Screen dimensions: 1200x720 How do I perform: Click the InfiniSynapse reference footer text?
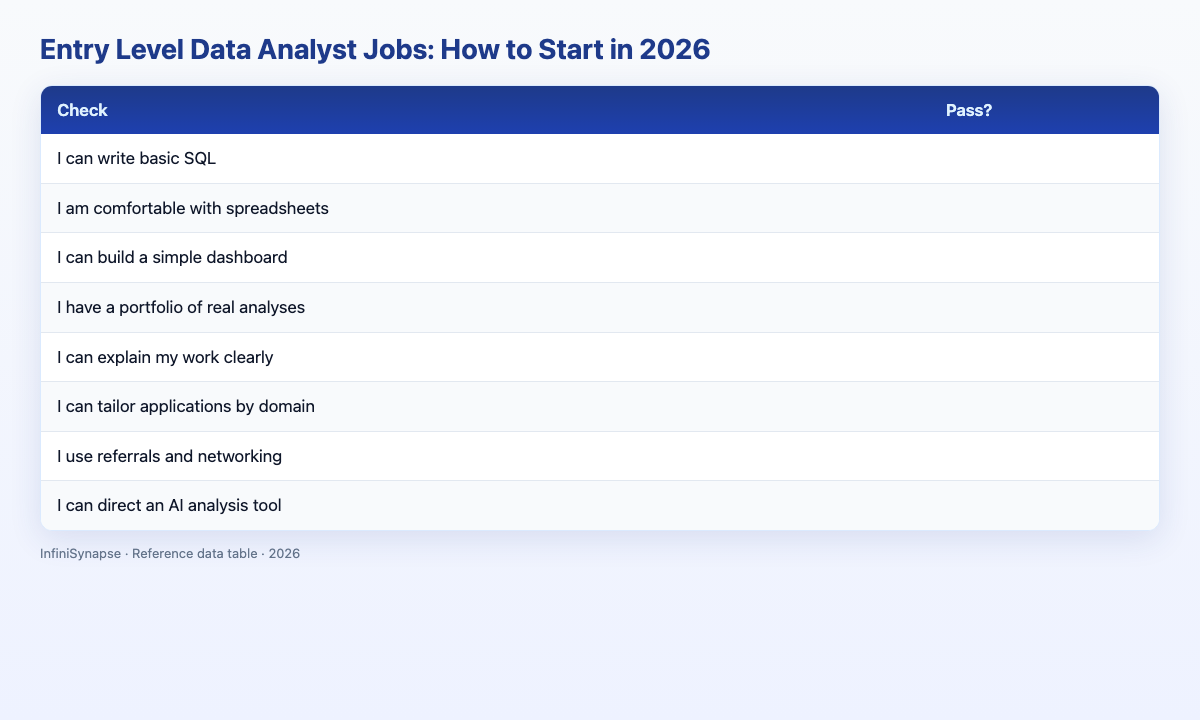coord(170,553)
